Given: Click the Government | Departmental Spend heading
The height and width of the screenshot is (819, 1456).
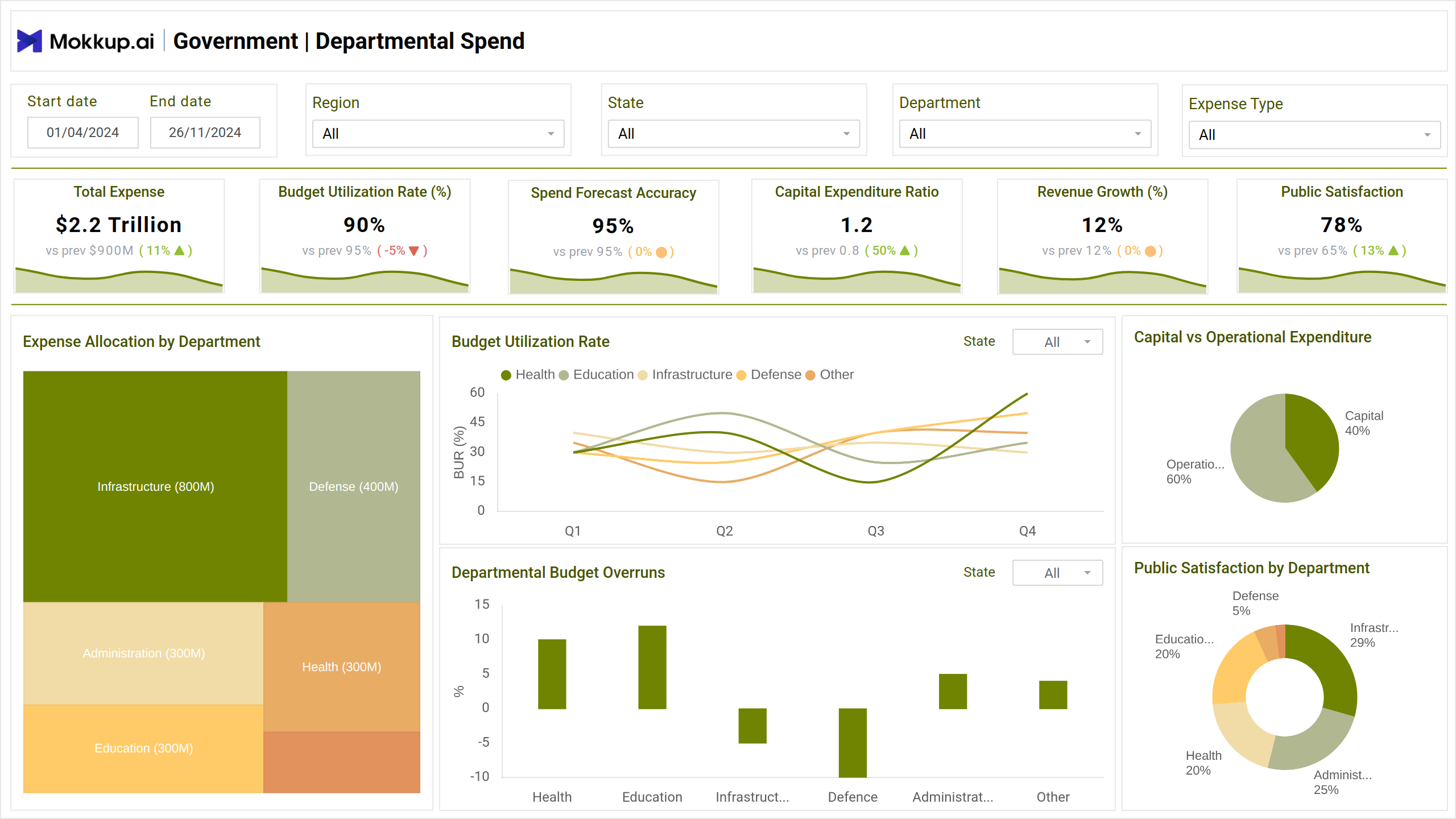Looking at the screenshot, I should [x=349, y=41].
